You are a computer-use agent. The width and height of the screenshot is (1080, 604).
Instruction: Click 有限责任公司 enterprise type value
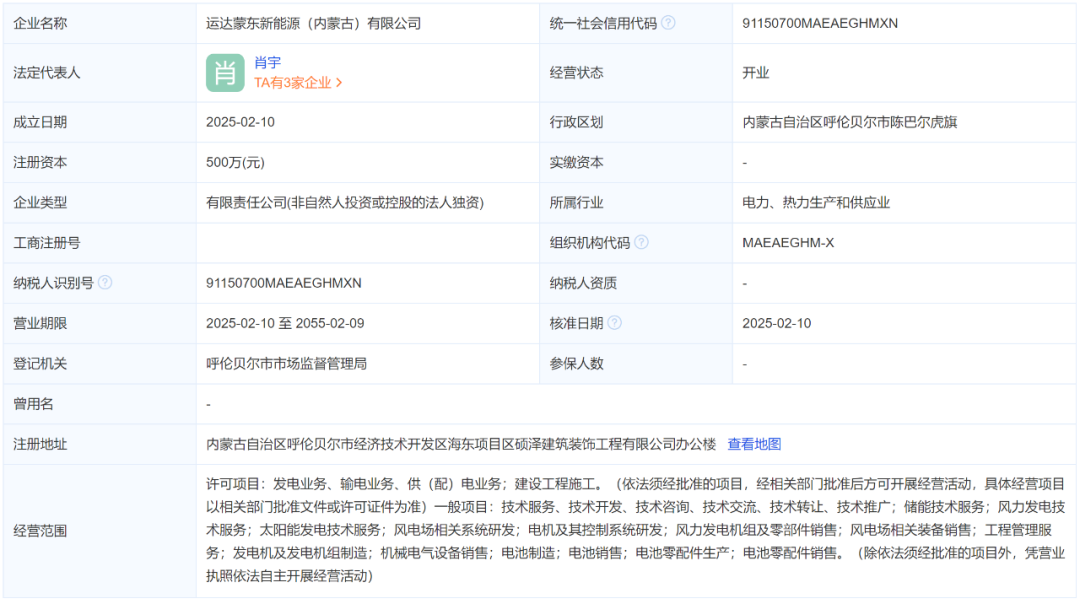[345, 202]
